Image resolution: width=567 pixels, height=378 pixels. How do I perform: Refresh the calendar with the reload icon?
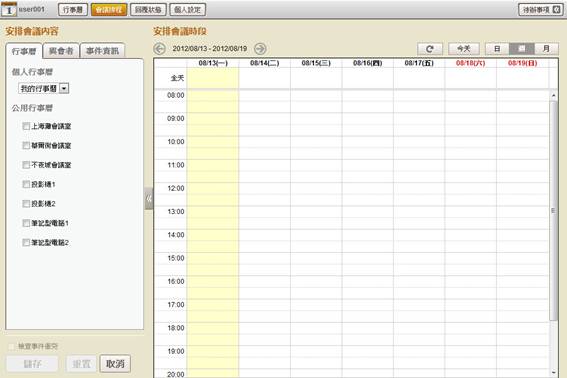click(430, 49)
